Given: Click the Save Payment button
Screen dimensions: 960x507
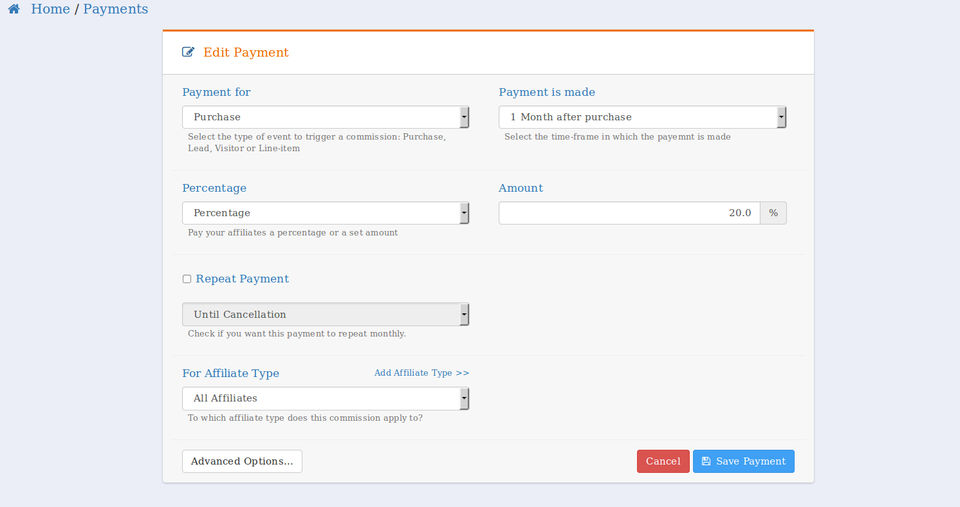Looking at the screenshot, I should [743, 461].
